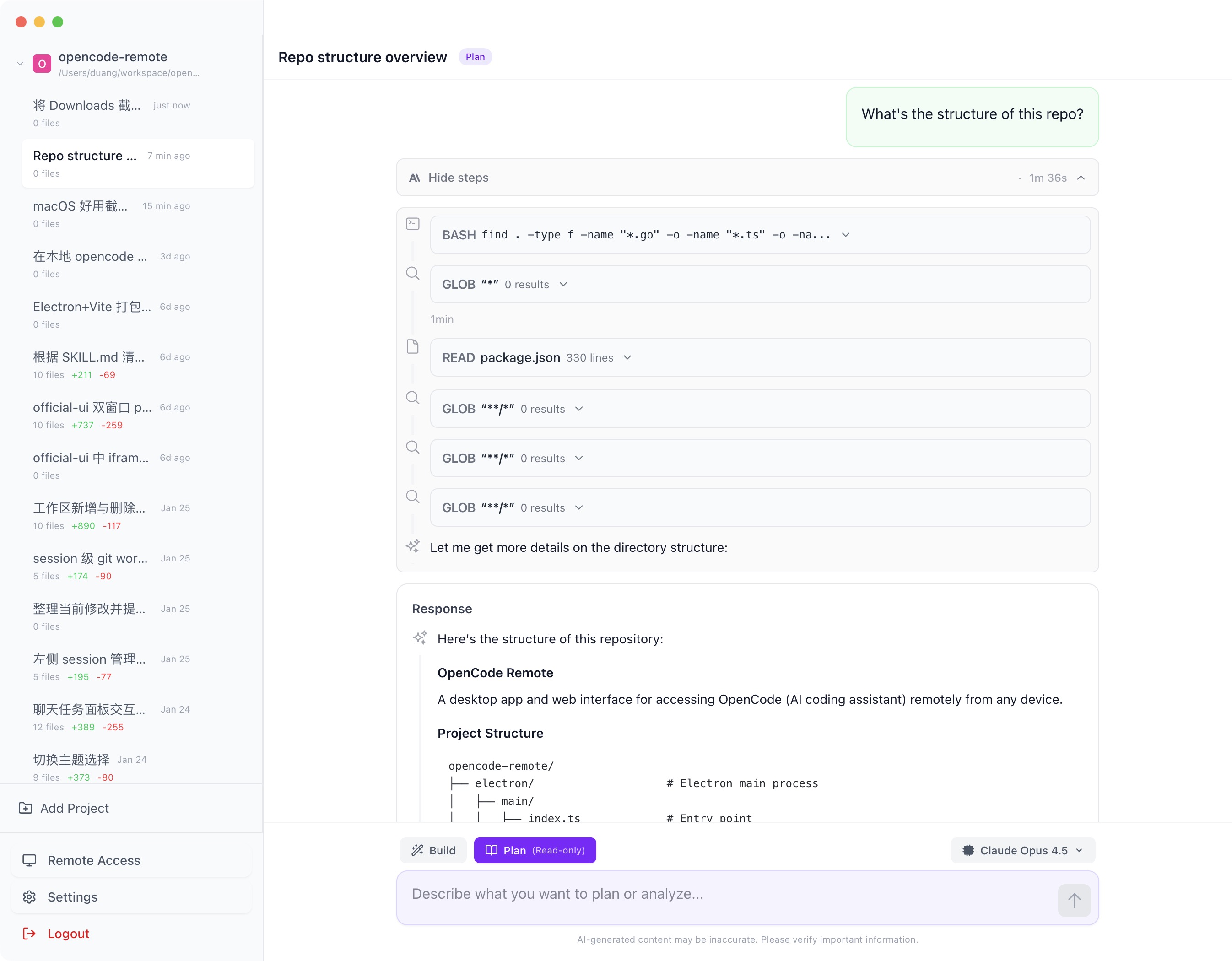
Task: Expand the READ package.json step
Action: 627,357
